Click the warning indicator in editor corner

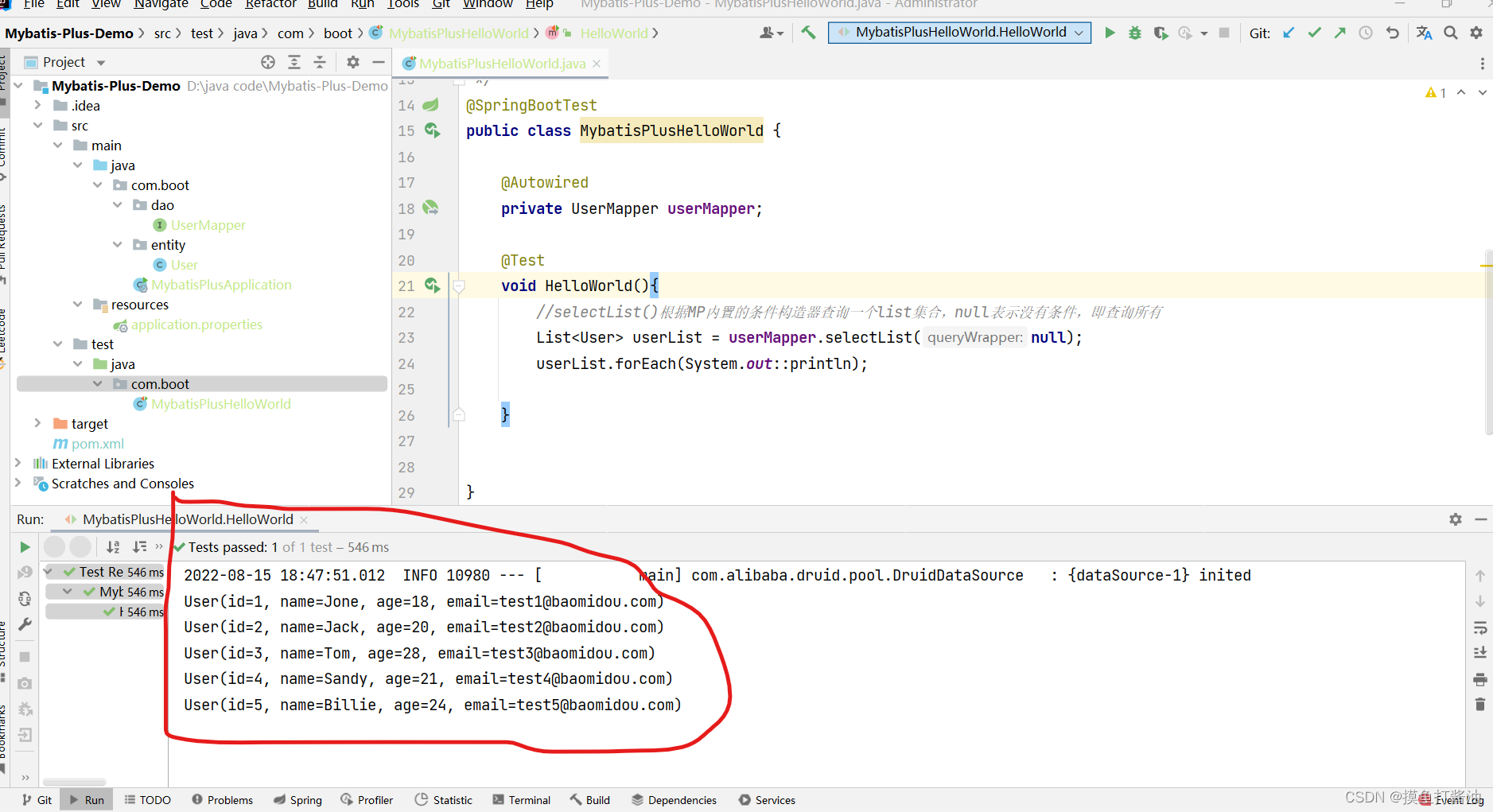point(1436,93)
